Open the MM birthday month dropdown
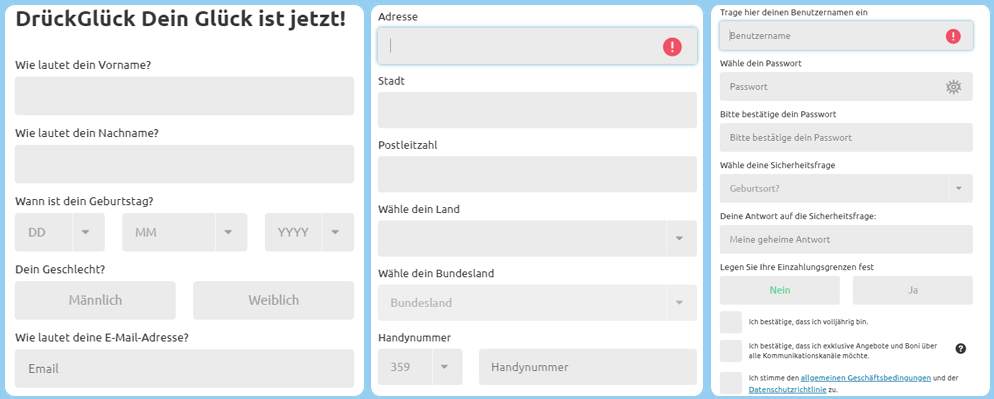 tap(184, 232)
